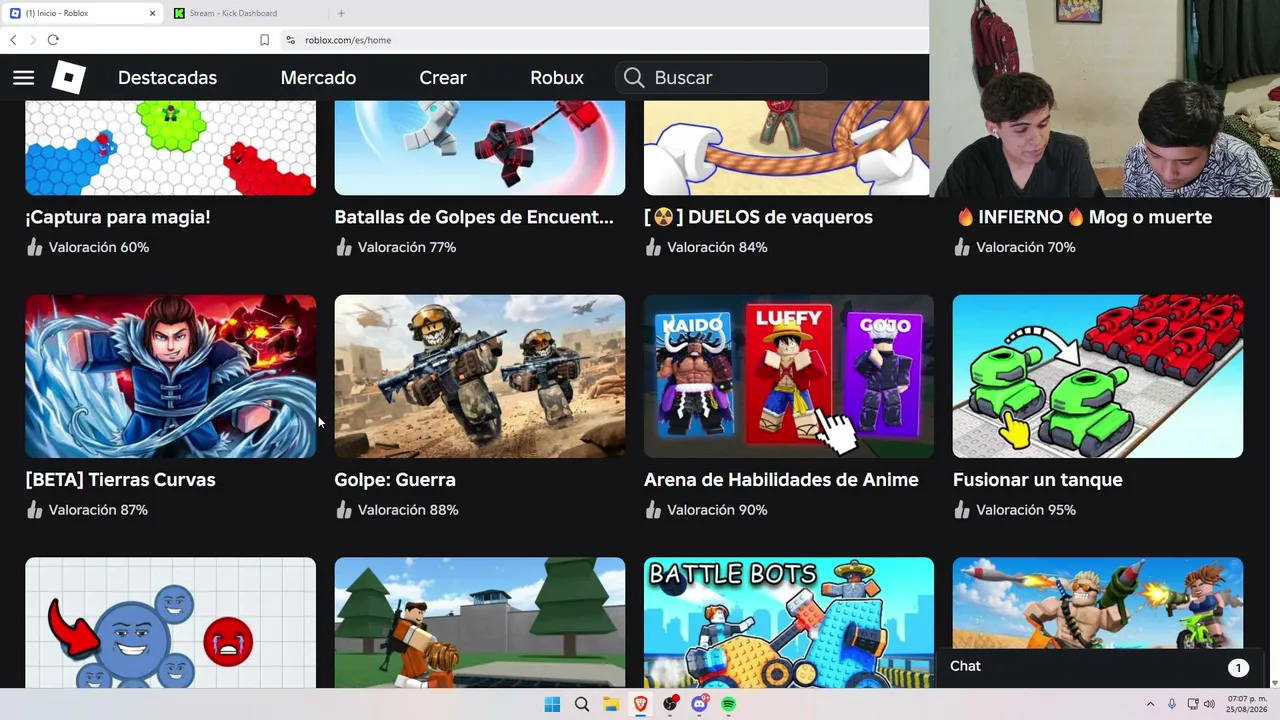Close the Inicio - Roblox tab
This screenshot has height=720, width=1280.
click(152, 13)
